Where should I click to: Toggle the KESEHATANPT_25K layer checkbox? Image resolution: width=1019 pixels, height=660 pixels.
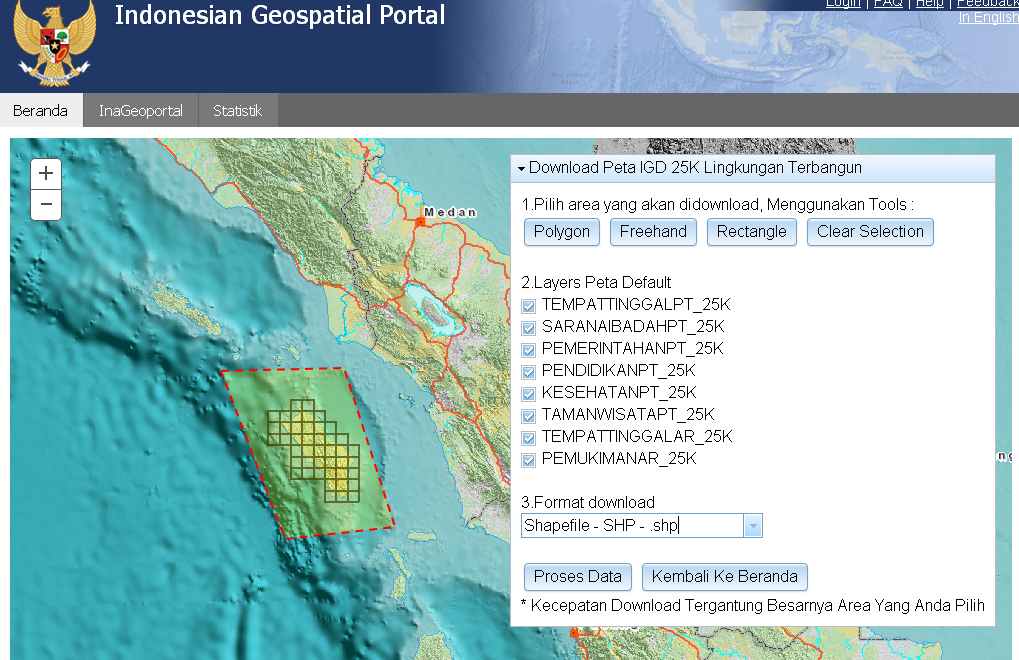click(x=527, y=393)
